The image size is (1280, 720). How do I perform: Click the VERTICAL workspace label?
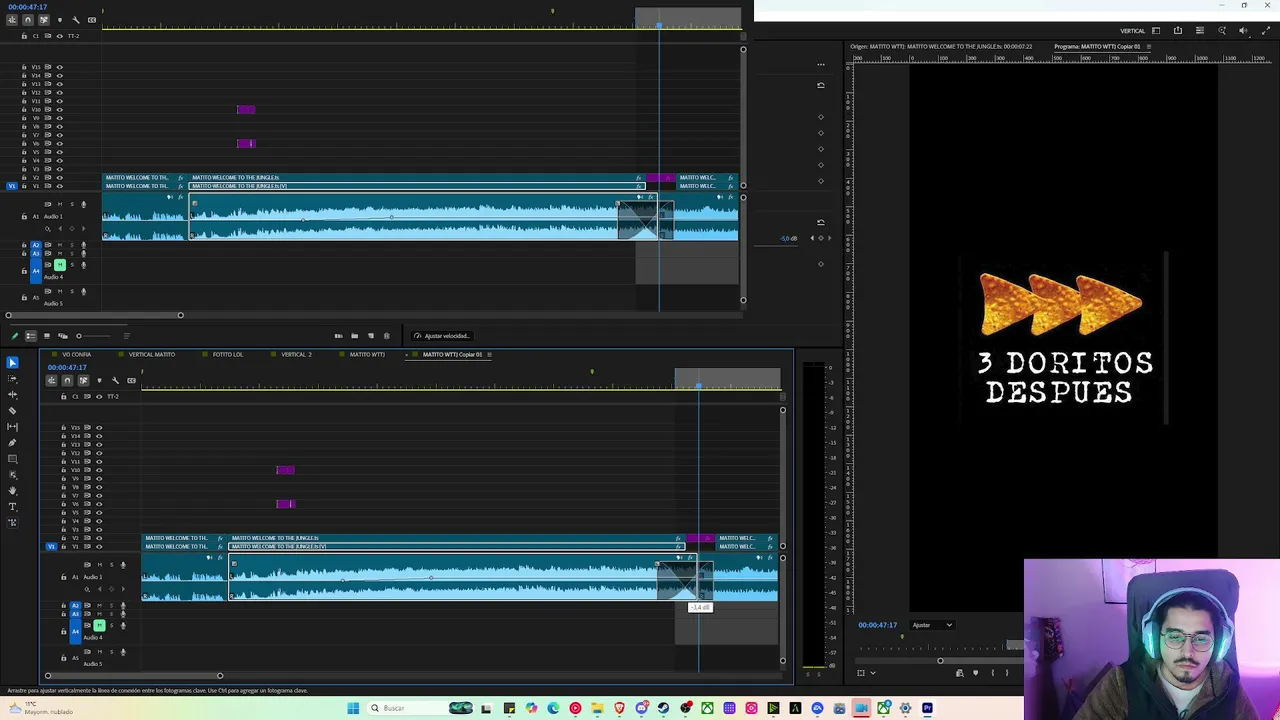point(1133,31)
